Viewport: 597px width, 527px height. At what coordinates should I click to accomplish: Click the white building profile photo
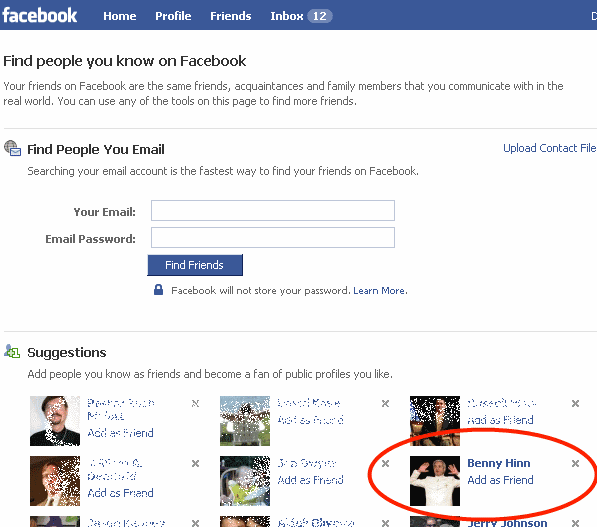(245, 421)
